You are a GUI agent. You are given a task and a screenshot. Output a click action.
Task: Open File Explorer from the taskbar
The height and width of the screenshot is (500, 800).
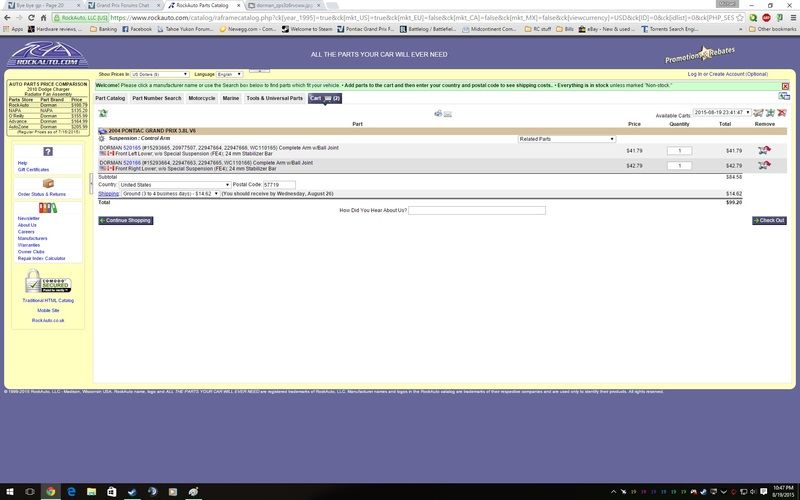coord(91,491)
